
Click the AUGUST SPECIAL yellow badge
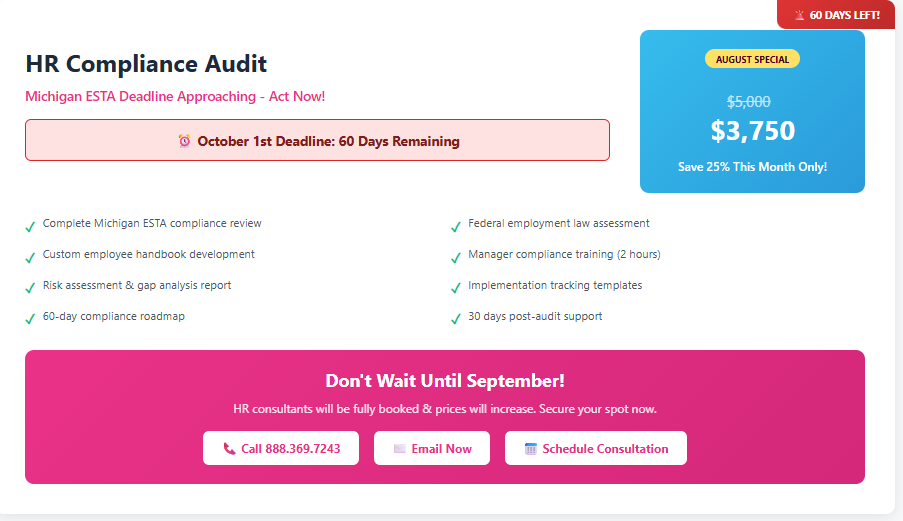pos(752,59)
